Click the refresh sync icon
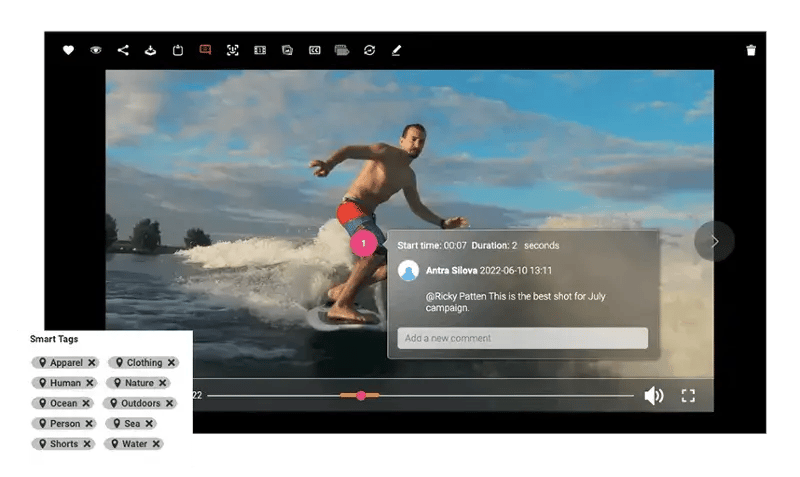This screenshot has height=477, width=800. (x=369, y=50)
